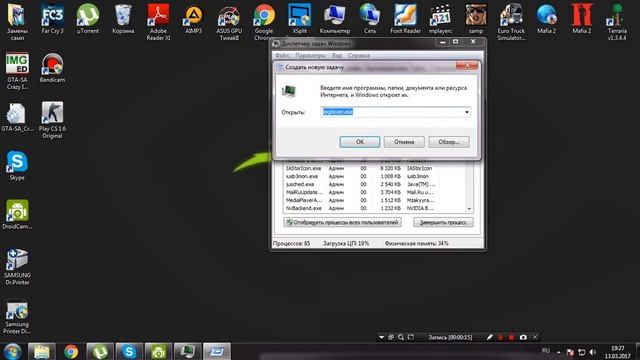
Task: Open the Файл menu in Task Manager
Action: (x=282, y=55)
